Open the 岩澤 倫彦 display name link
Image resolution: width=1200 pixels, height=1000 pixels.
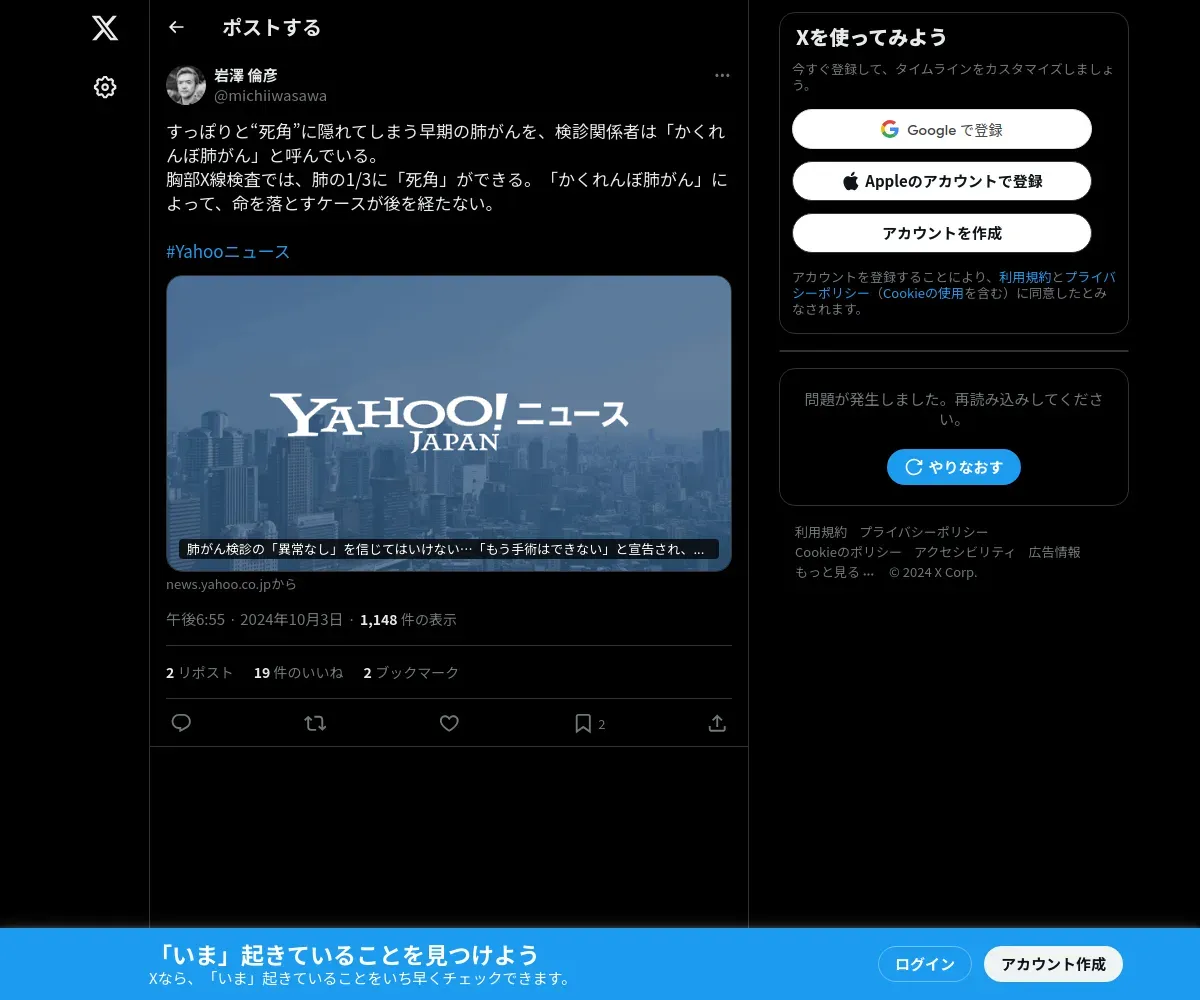coord(246,75)
